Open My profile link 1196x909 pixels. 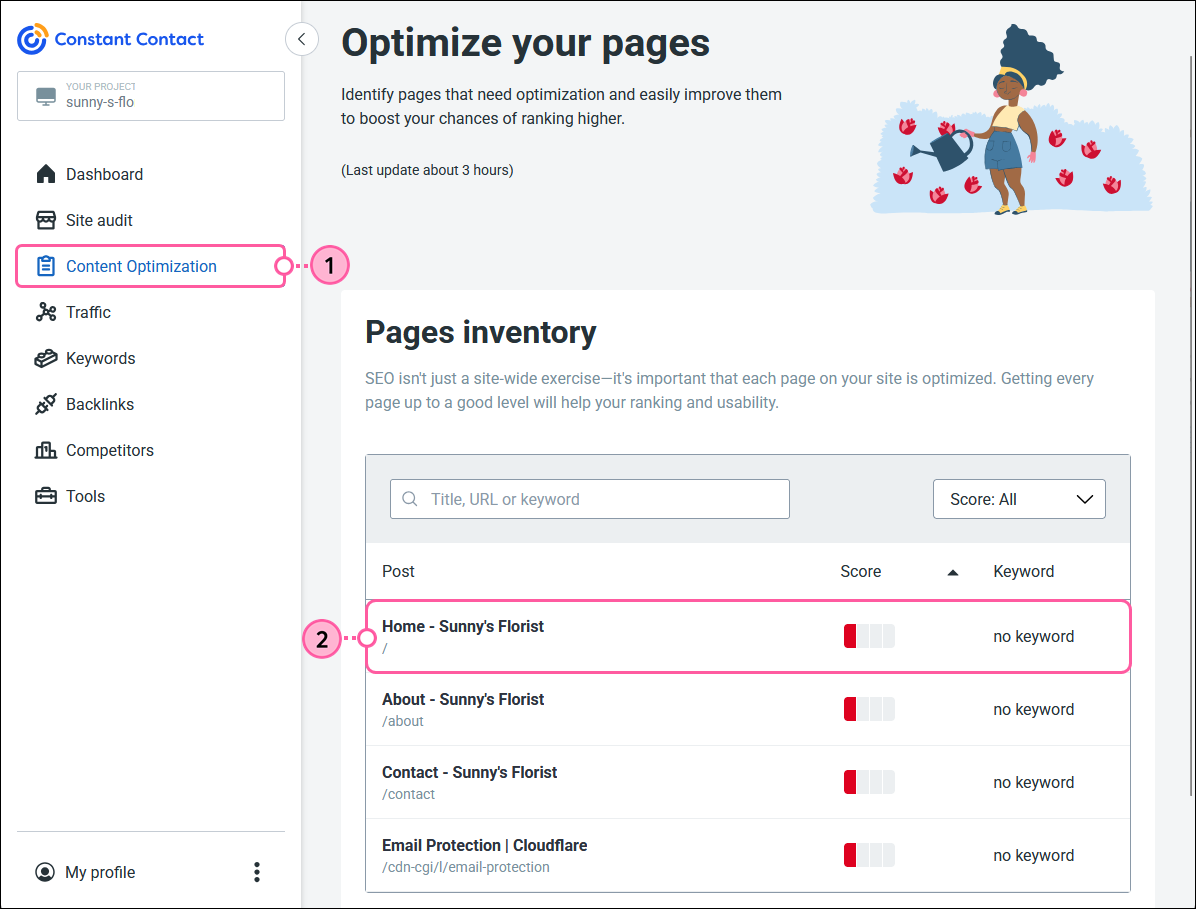[100, 872]
